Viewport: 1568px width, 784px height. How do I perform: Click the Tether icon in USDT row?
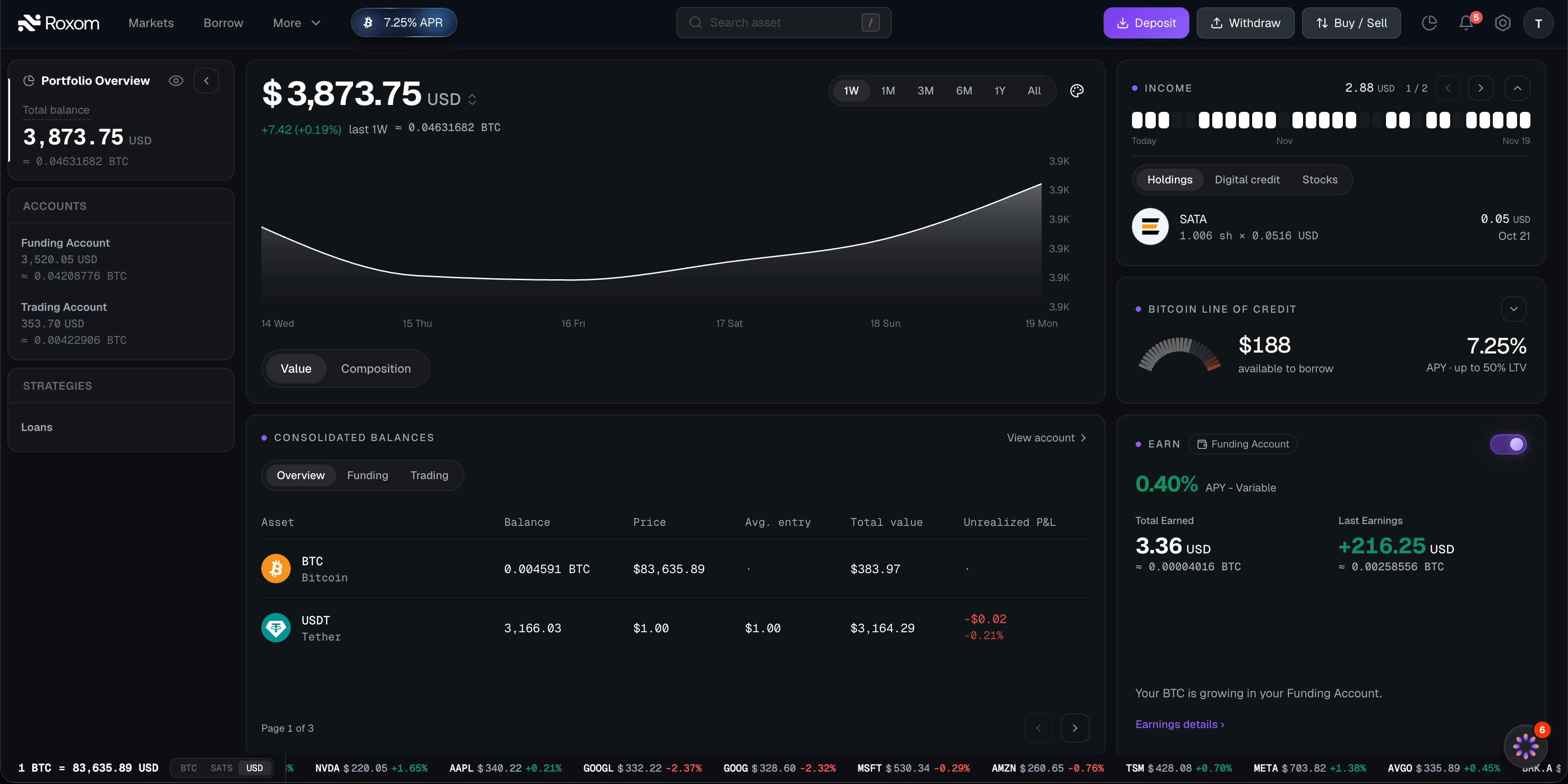[x=276, y=628]
